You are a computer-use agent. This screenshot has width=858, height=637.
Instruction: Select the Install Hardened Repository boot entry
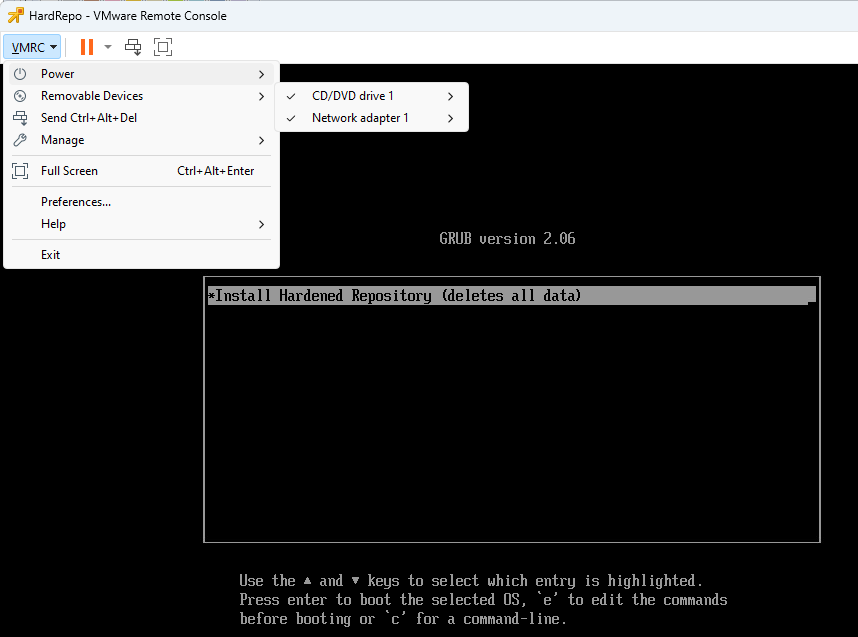(x=511, y=294)
